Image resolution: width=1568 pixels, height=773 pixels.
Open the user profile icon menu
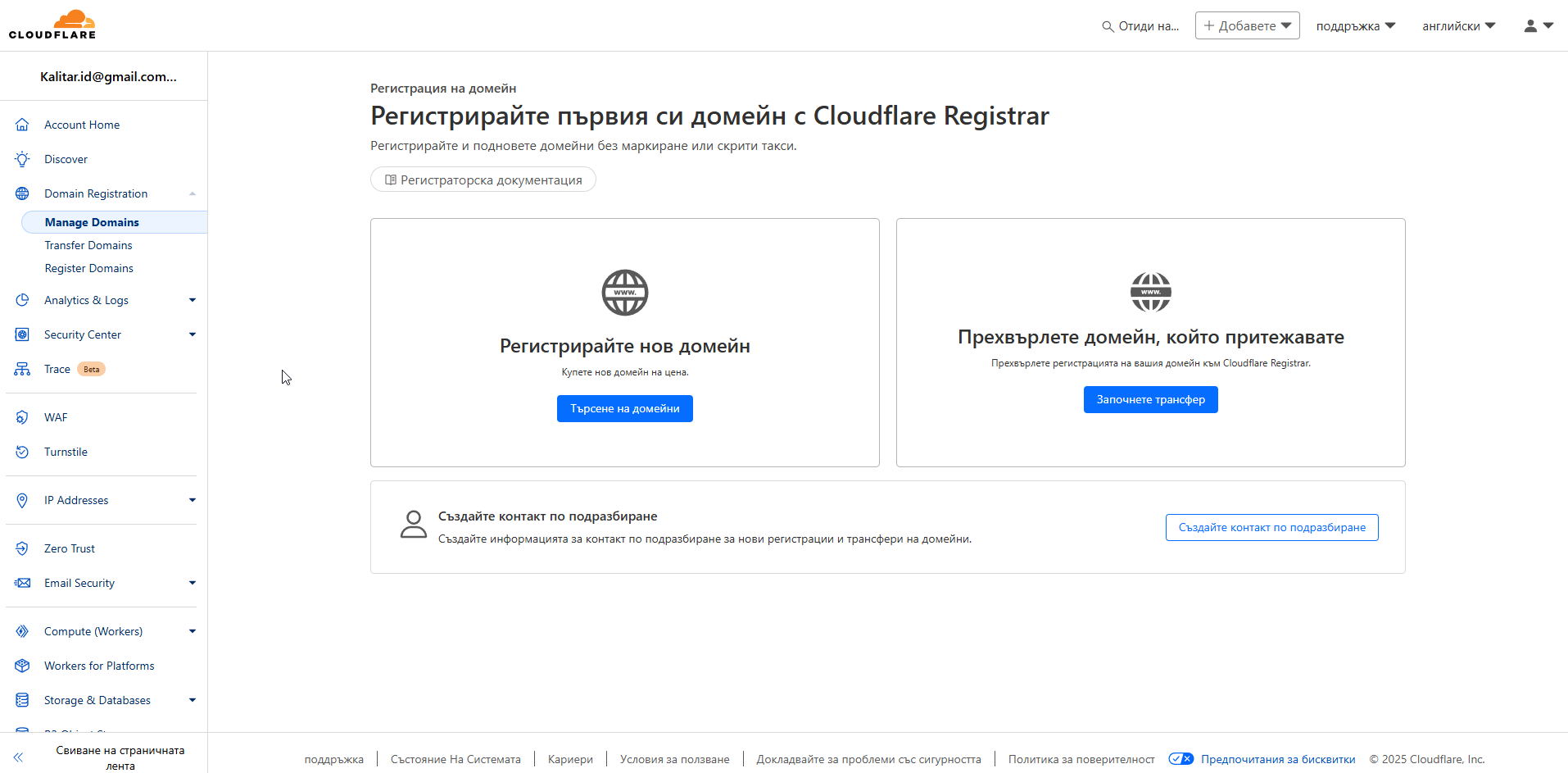coord(1539,25)
